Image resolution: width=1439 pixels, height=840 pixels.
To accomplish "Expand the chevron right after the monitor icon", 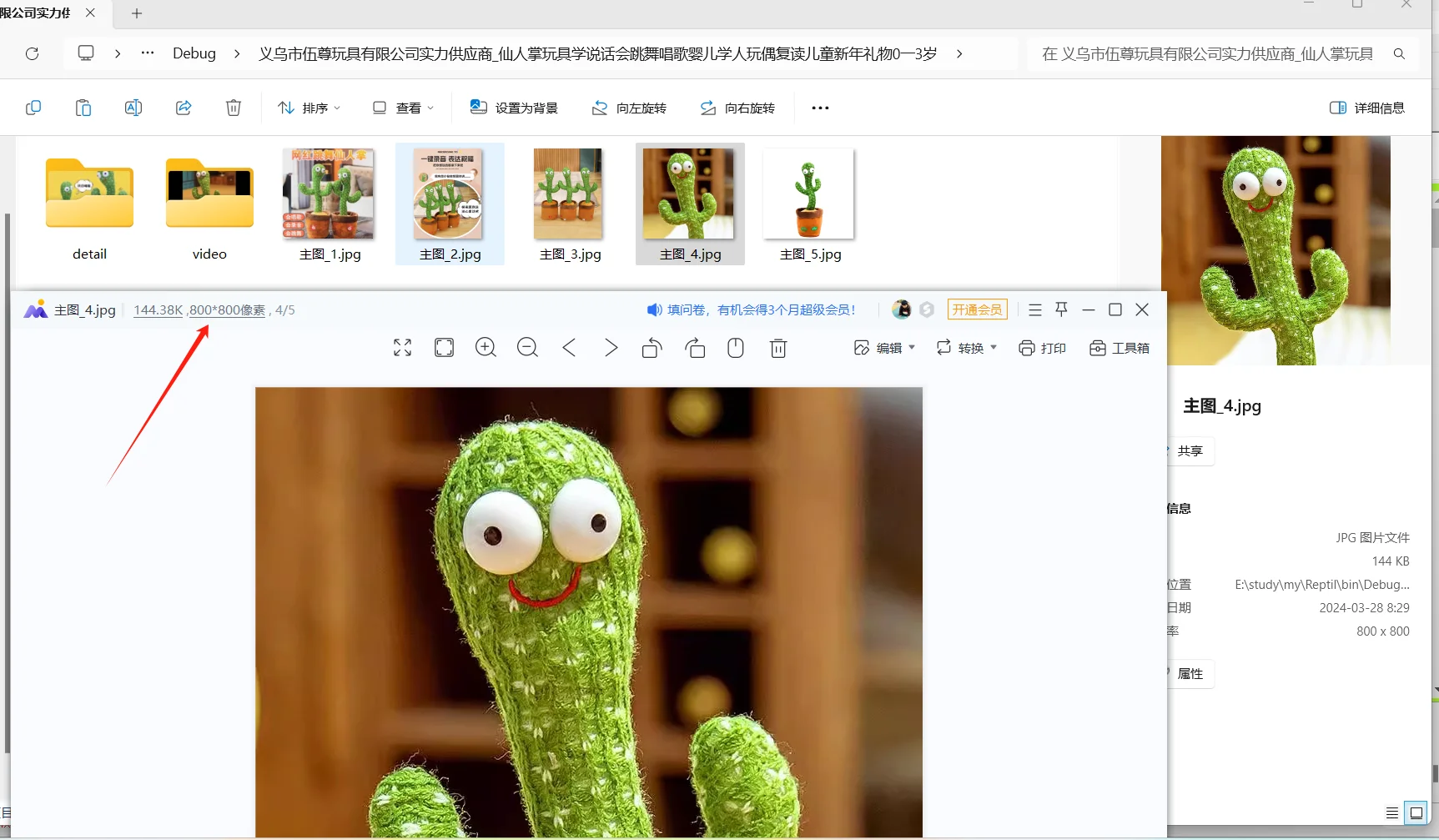I will (x=118, y=53).
